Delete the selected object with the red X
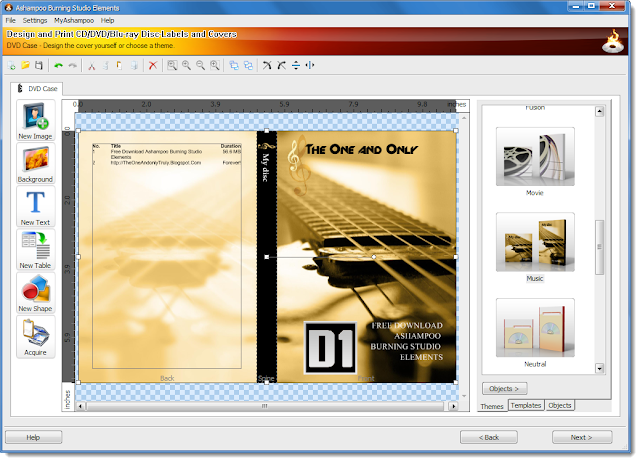 [x=153, y=65]
